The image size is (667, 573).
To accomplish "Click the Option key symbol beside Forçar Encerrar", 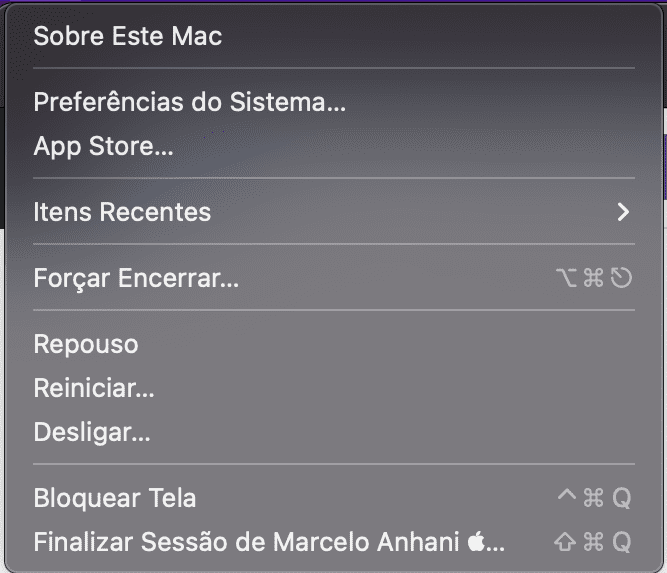I will point(566,278).
